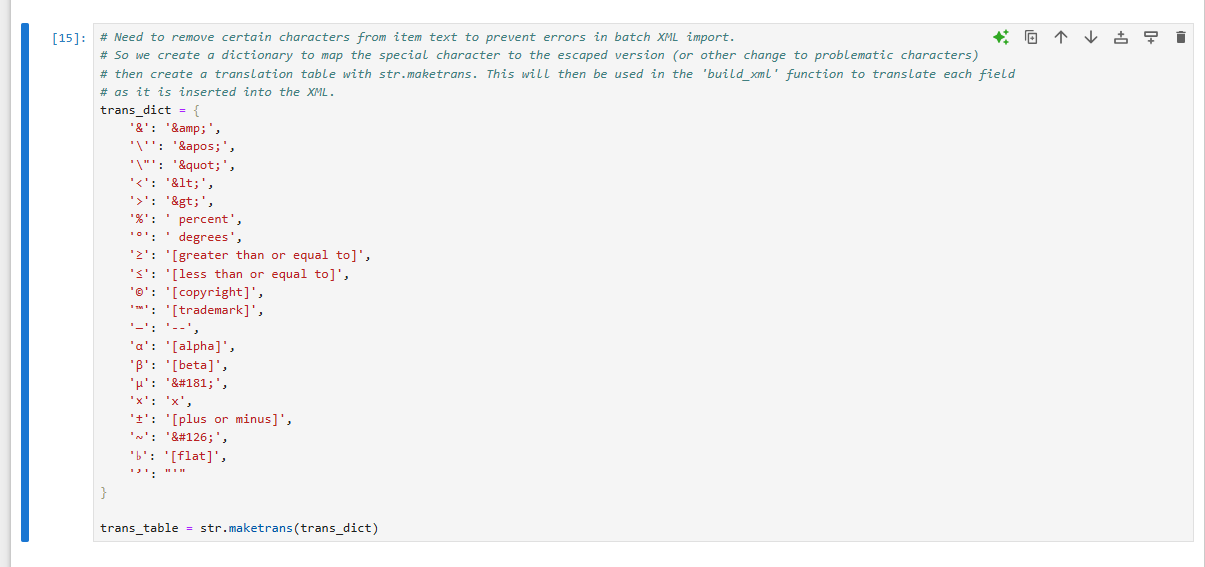Duplicate this cell with the copy icon
The height and width of the screenshot is (567, 1205).
coord(1032,38)
